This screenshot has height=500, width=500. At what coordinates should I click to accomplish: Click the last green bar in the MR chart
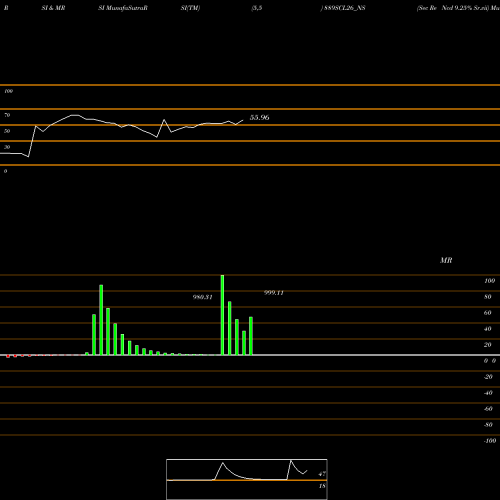[x=251, y=336]
